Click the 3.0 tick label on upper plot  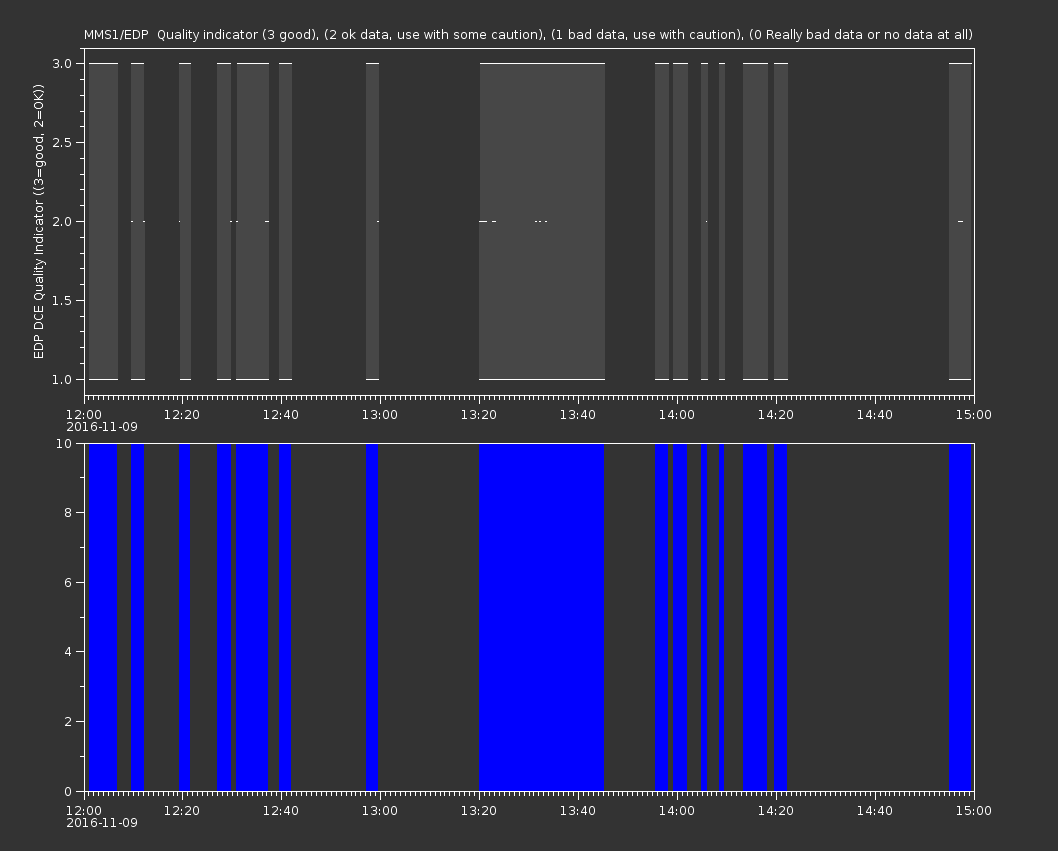(62, 63)
